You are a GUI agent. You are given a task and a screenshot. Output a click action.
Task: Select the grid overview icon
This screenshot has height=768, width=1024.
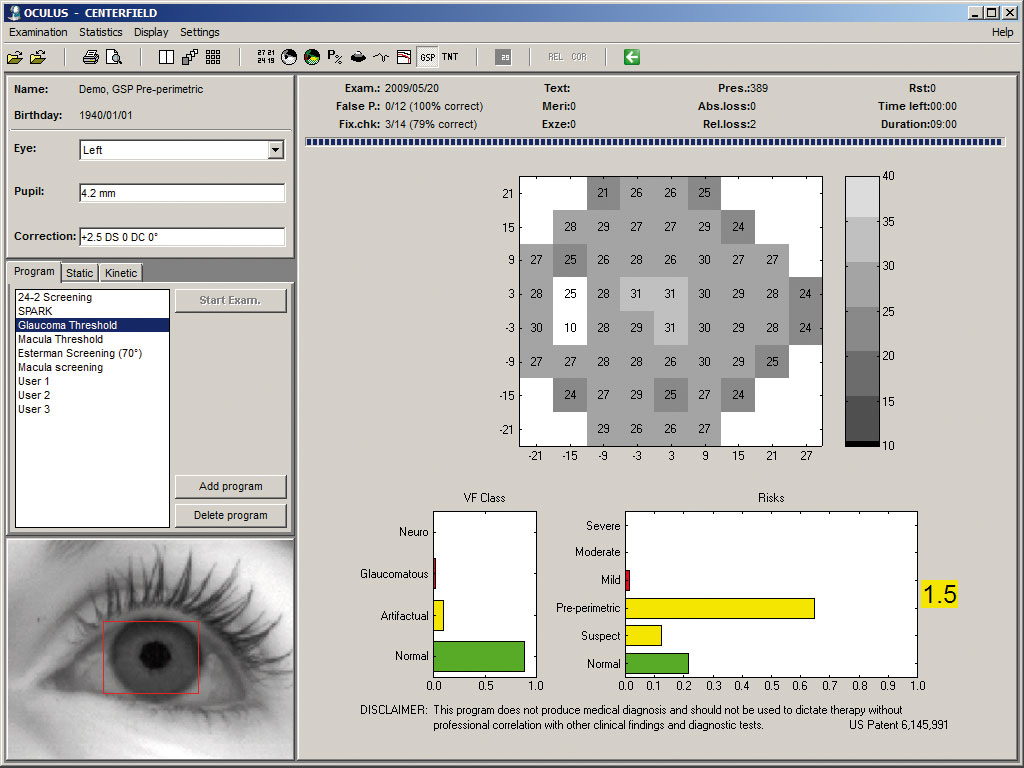tap(213, 57)
